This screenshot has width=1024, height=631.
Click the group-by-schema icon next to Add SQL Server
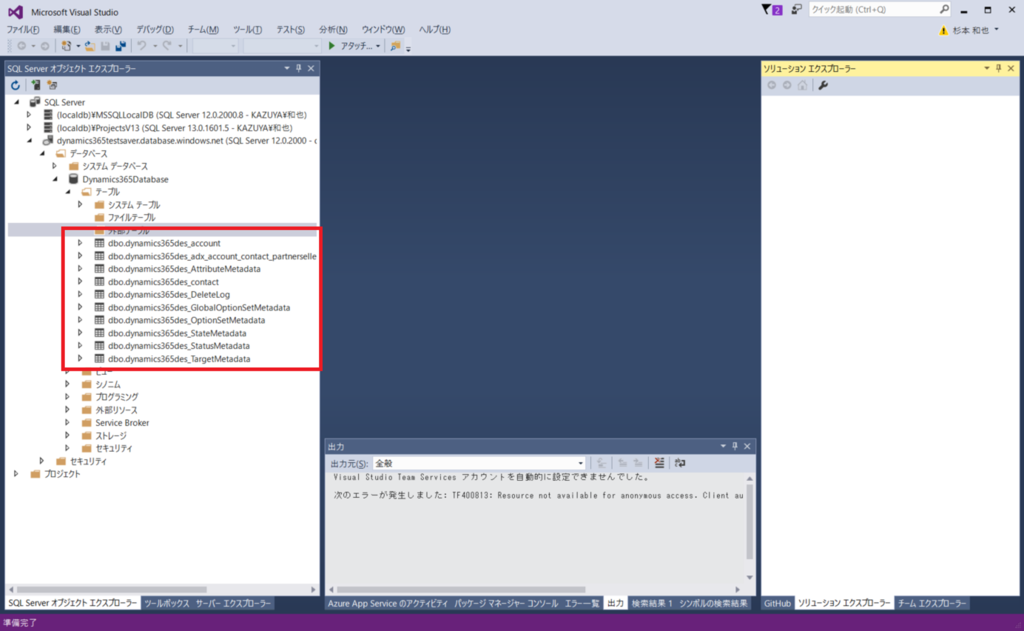pos(52,86)
